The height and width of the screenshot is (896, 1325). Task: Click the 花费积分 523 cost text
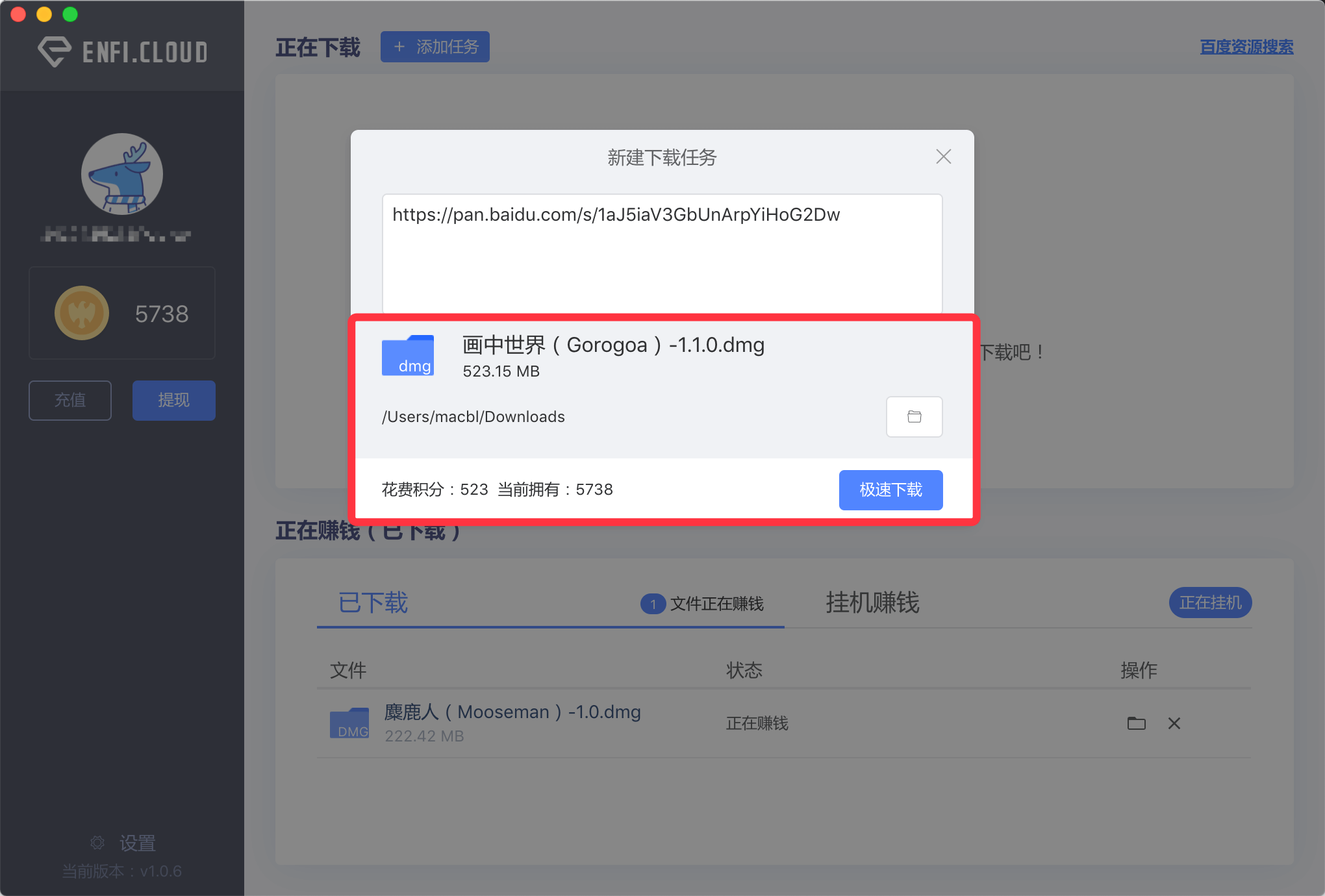(x=435, y=490)
